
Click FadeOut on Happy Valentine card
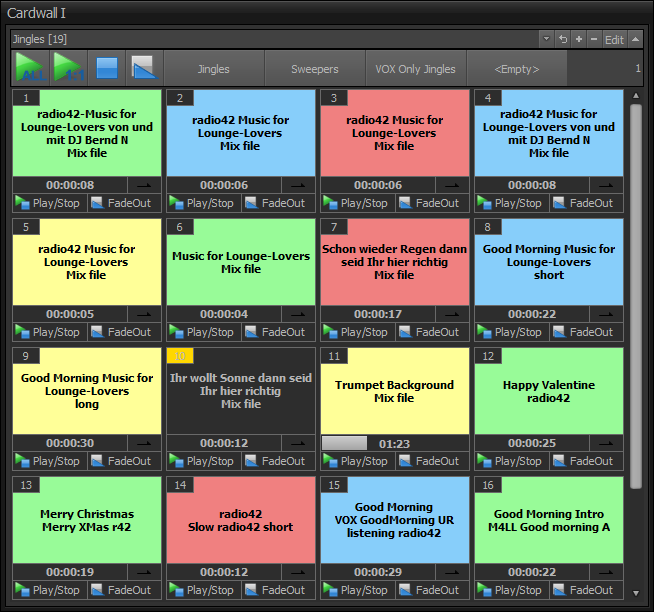pyautogui.click(x=585, y=461)
